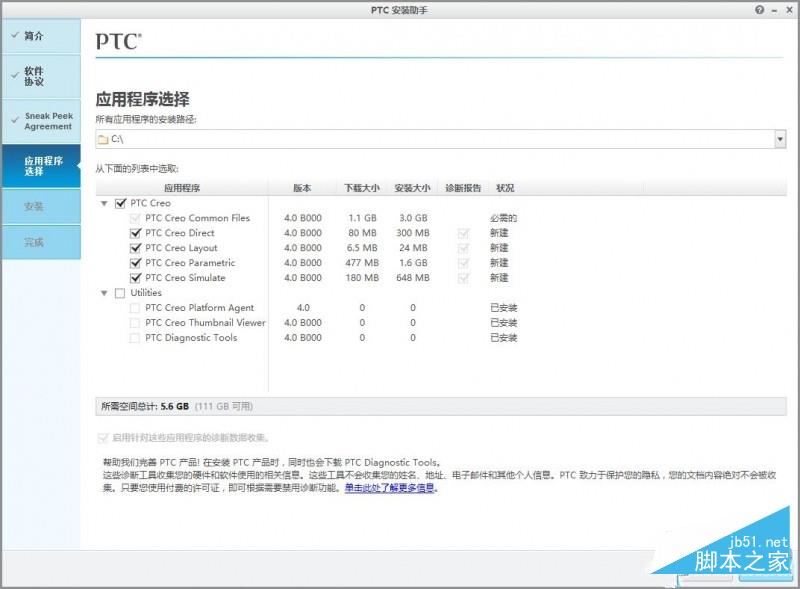
Task: Click the 版本 column header
Action: [x=302, y=188]
